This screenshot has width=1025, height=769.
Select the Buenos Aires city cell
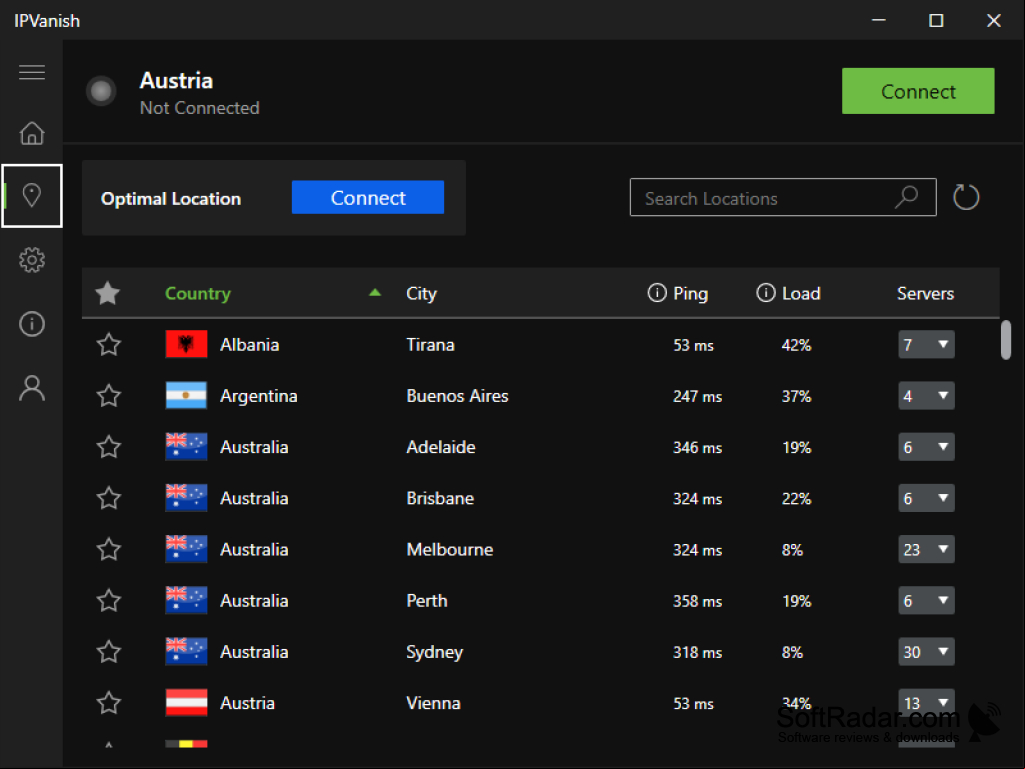457,396
